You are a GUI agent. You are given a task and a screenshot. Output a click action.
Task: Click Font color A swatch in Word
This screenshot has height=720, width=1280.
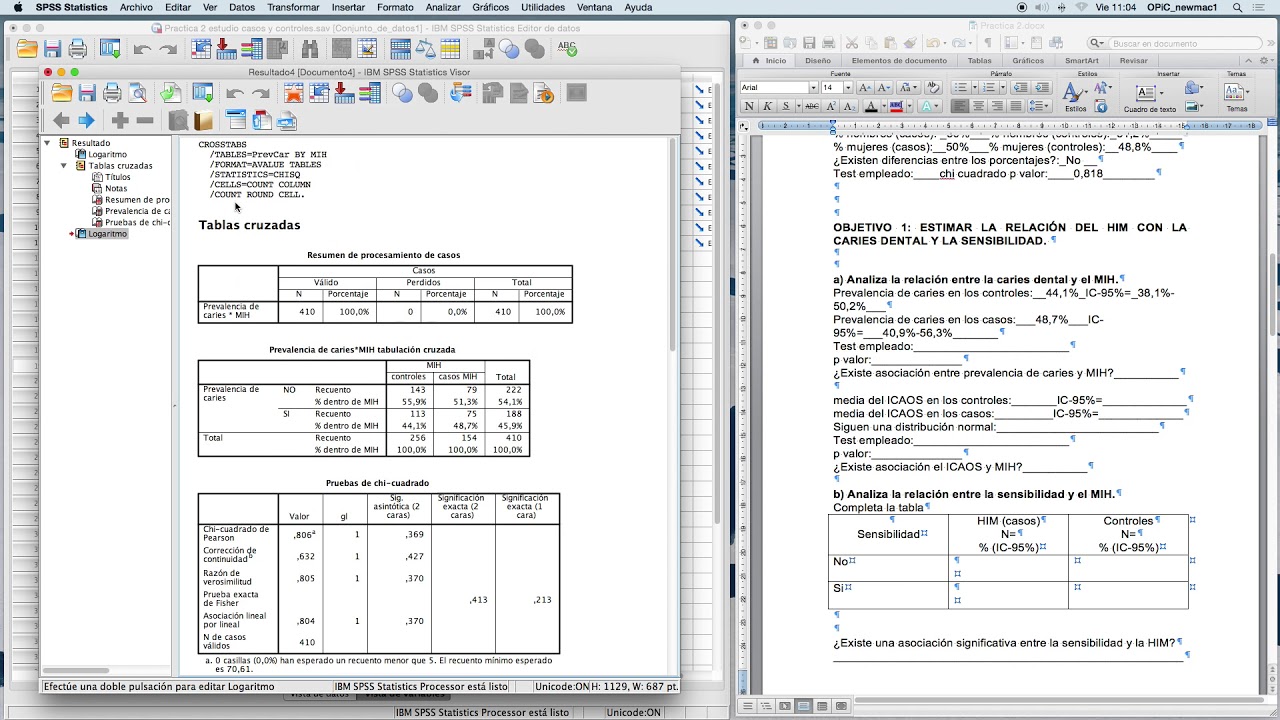click(x=871, y=106)
